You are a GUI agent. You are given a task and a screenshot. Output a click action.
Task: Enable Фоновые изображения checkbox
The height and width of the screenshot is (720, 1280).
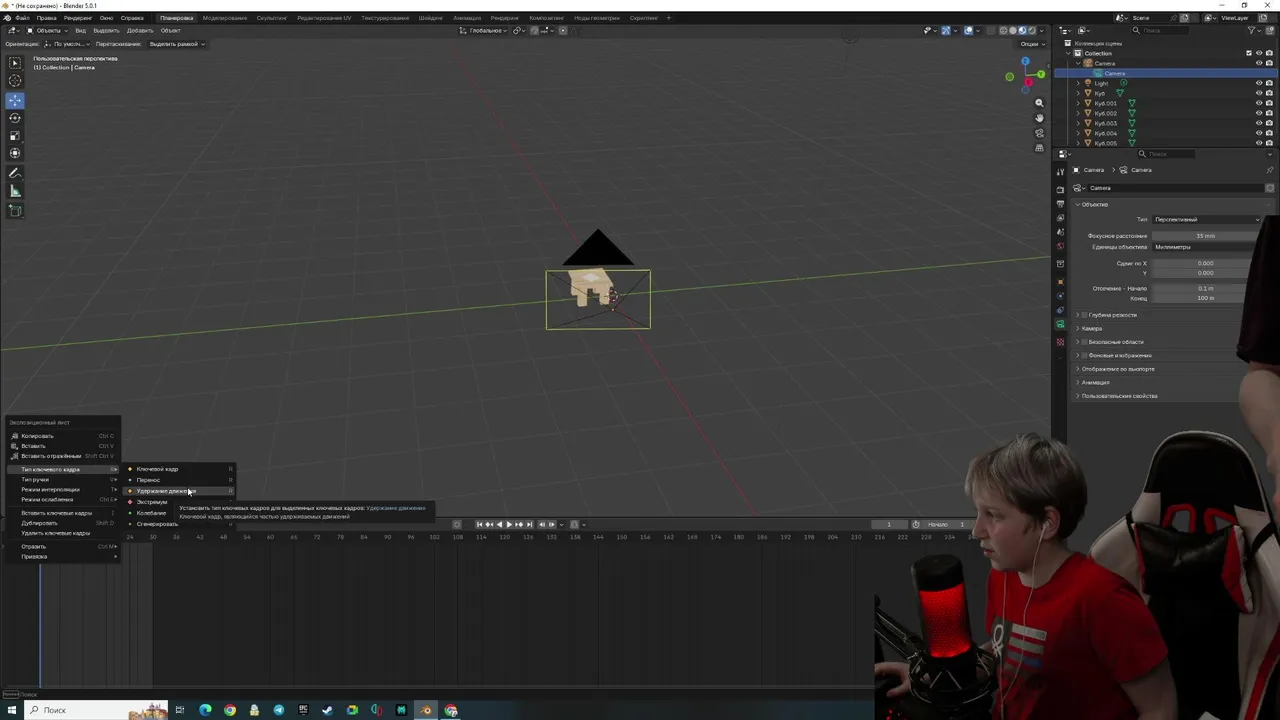(1085, 355)
